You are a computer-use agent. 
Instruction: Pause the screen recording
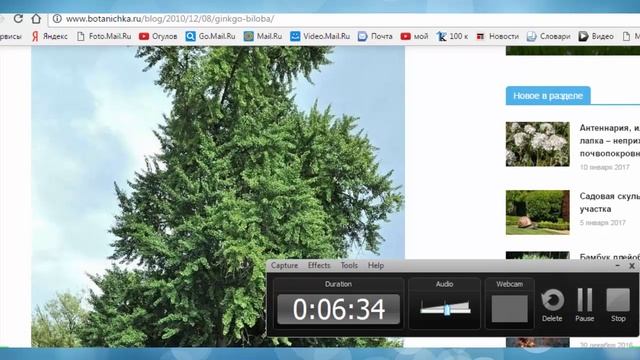(x=584, y=305)
